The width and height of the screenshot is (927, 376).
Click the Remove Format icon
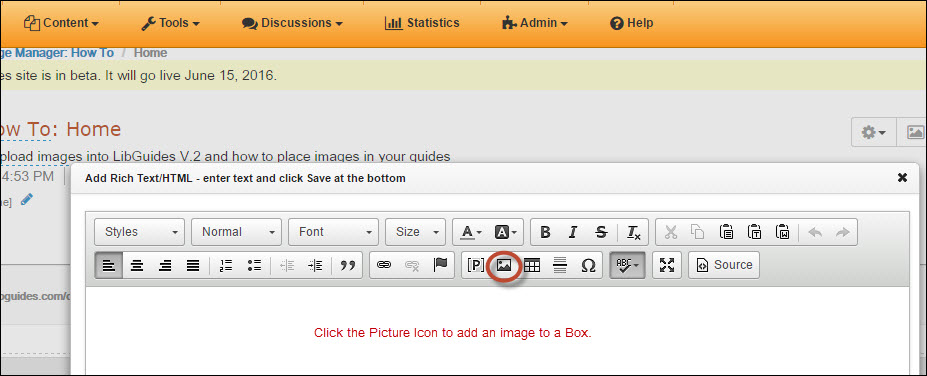point(634,232)
